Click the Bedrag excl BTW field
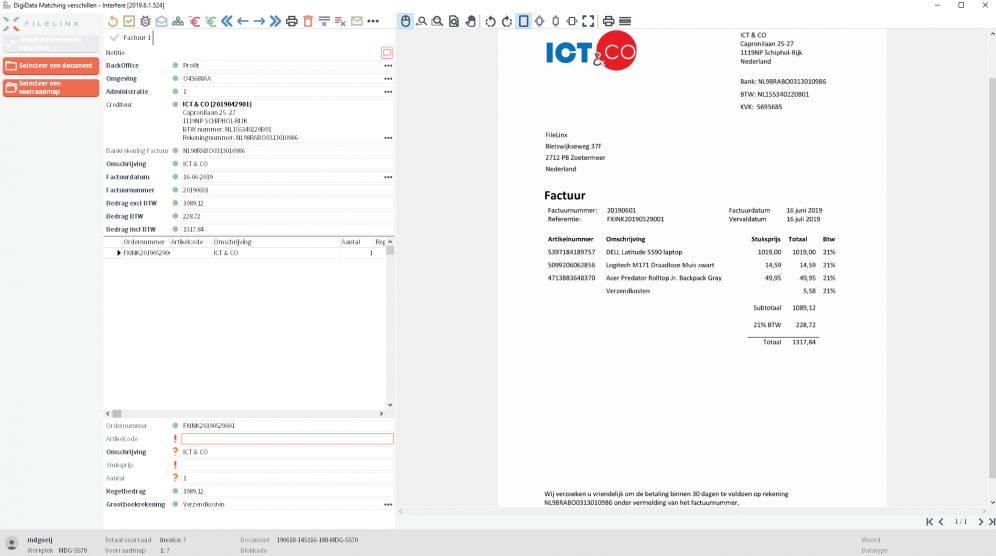The height and width of the screenshot is (556, 996). click(x=287, y=203)
